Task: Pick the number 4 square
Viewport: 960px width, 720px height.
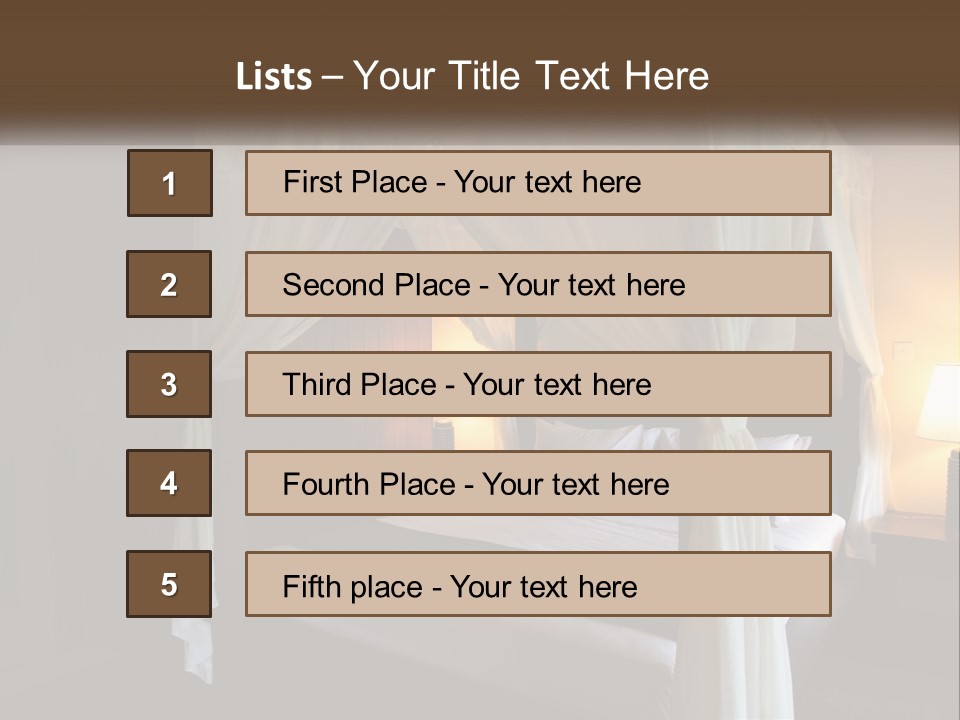Action: tap(169, 483)
